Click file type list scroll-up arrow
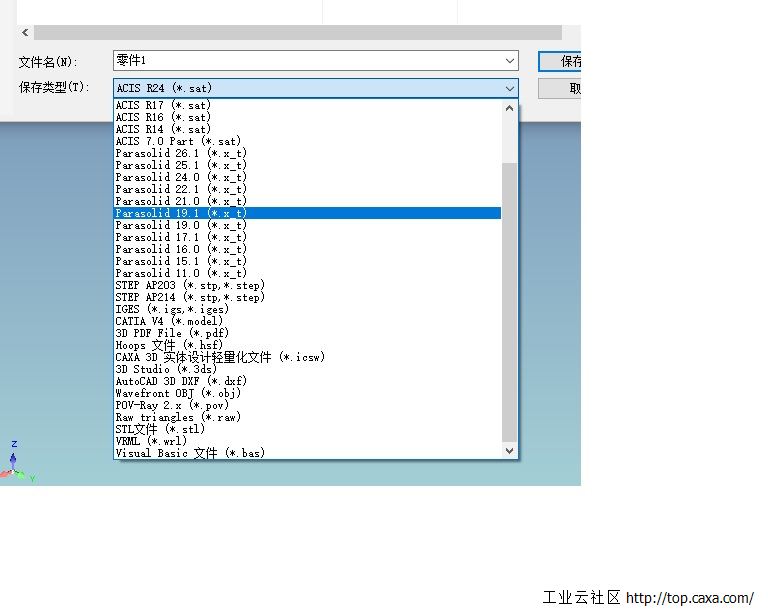This screenshot has height=614, width=768. pyautogui.click(x=510, y=106)
